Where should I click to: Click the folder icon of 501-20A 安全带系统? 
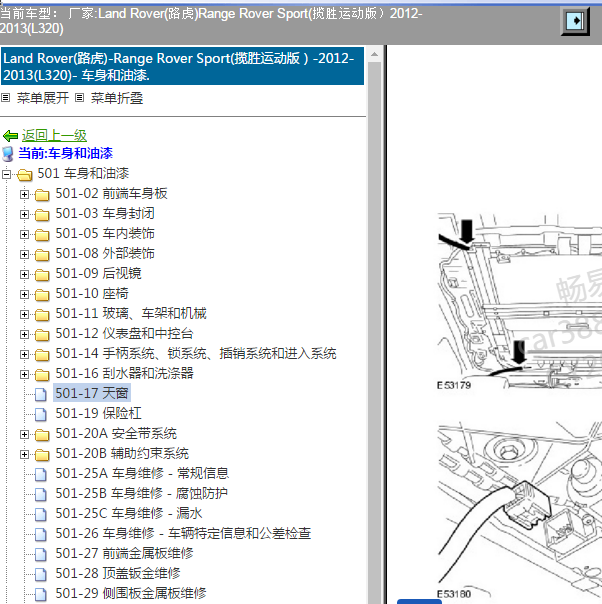point(42,435)
